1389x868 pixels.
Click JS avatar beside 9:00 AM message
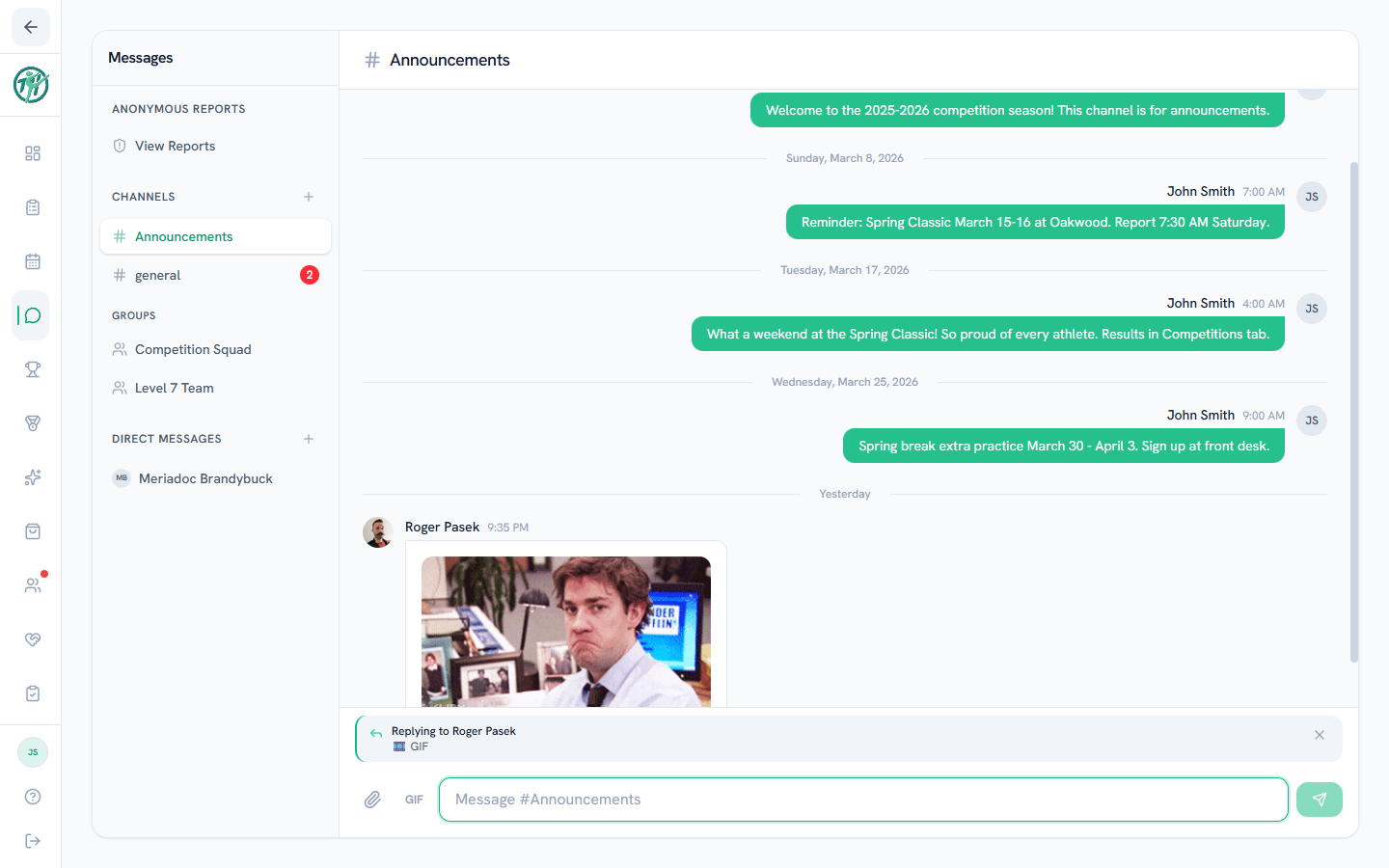coord(1312,420)
